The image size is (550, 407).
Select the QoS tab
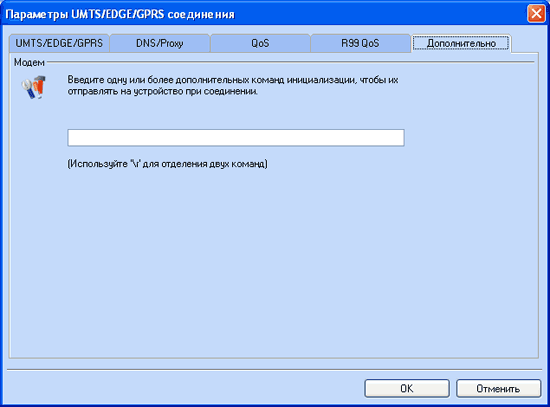tap(260, 44)
